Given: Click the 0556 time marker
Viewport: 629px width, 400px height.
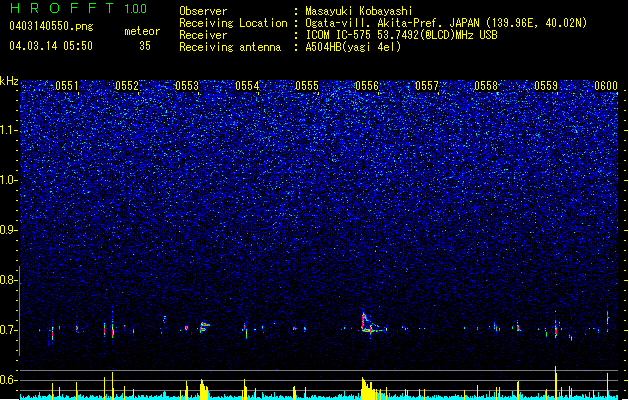Looking at the screenshot, I should (x=367, y=86).
